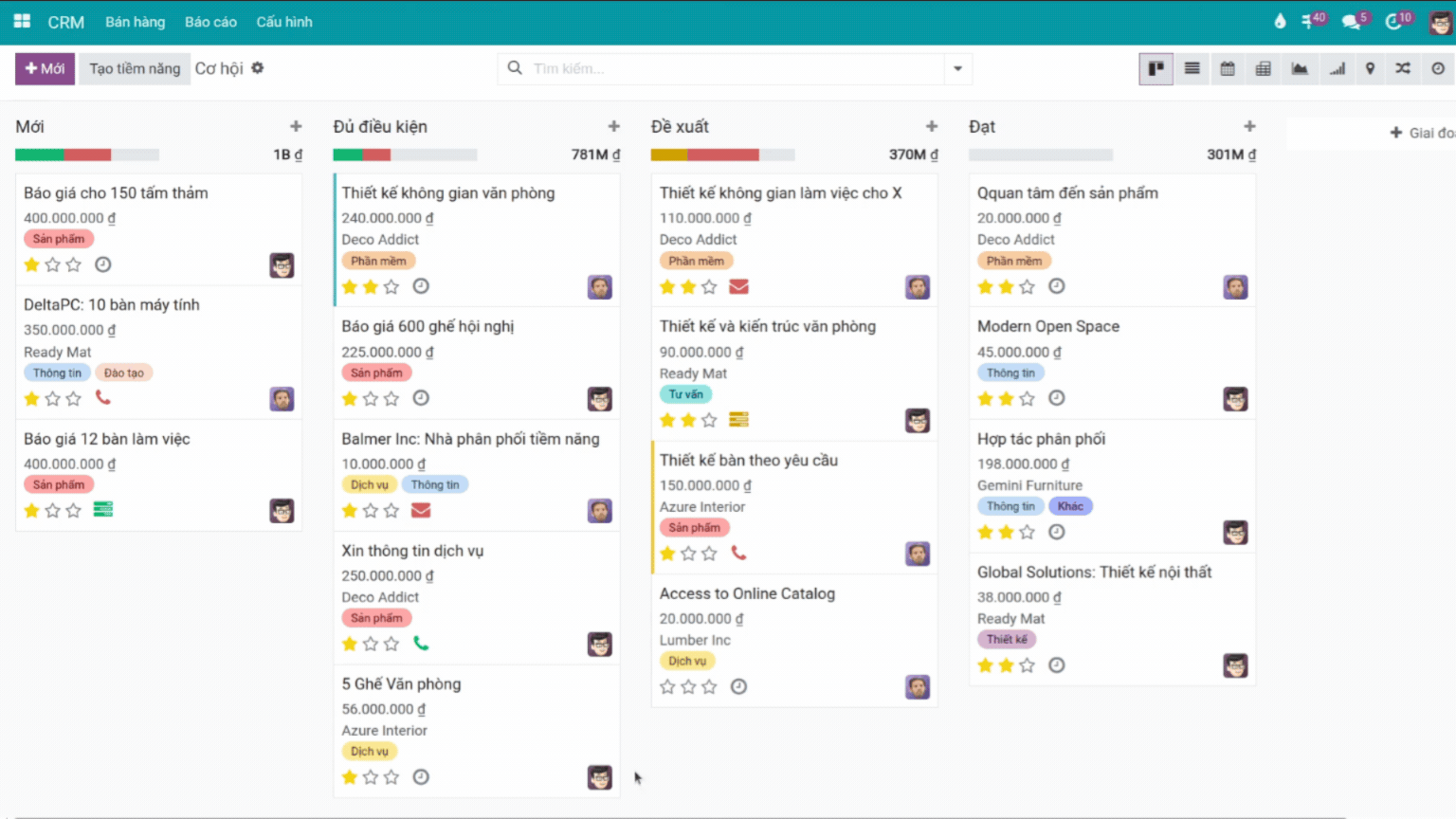This screenshot has width=1456, height=819.
Task: Open the apps grid menu icon
Action: point(22,21)
